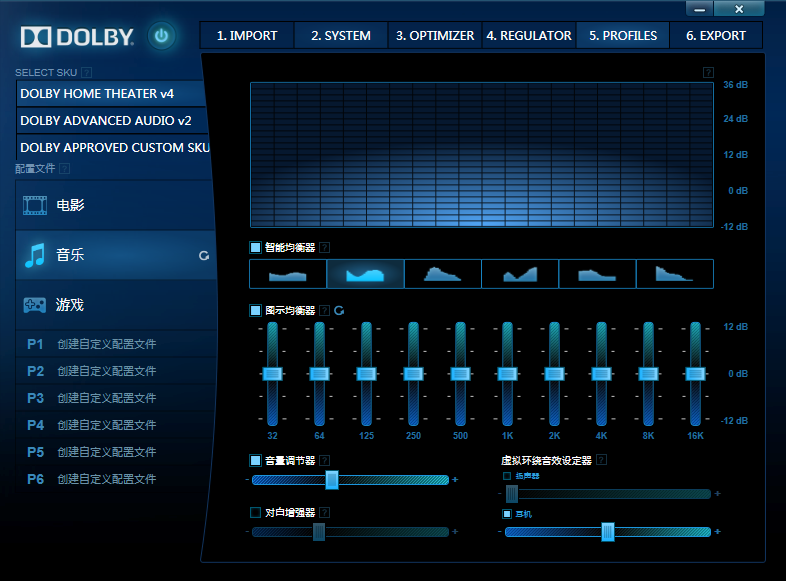Switch to the 3. OPTIMIZER tab

point(435,35)
